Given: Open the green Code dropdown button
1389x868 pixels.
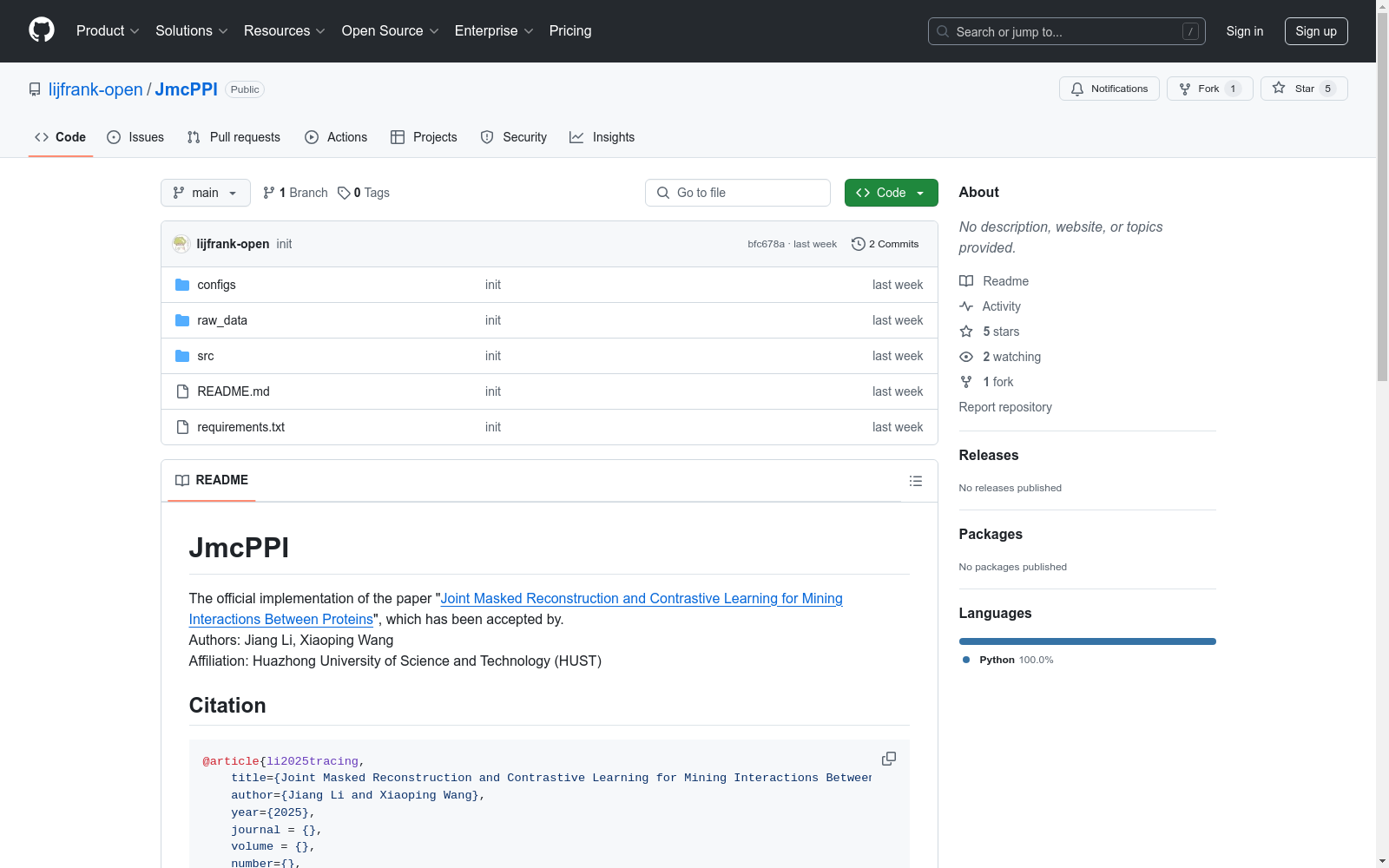Looking at the screenshot, I should [x=891, y=193].
